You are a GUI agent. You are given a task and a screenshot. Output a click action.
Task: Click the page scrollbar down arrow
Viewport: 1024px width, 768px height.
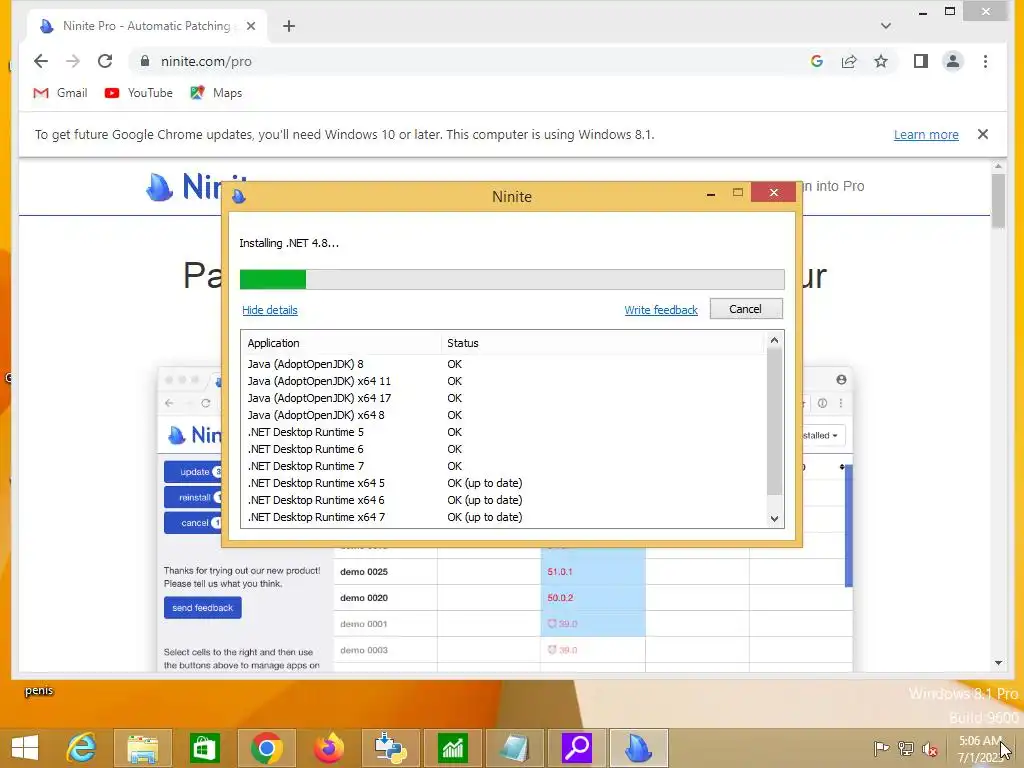pos(999,663)
